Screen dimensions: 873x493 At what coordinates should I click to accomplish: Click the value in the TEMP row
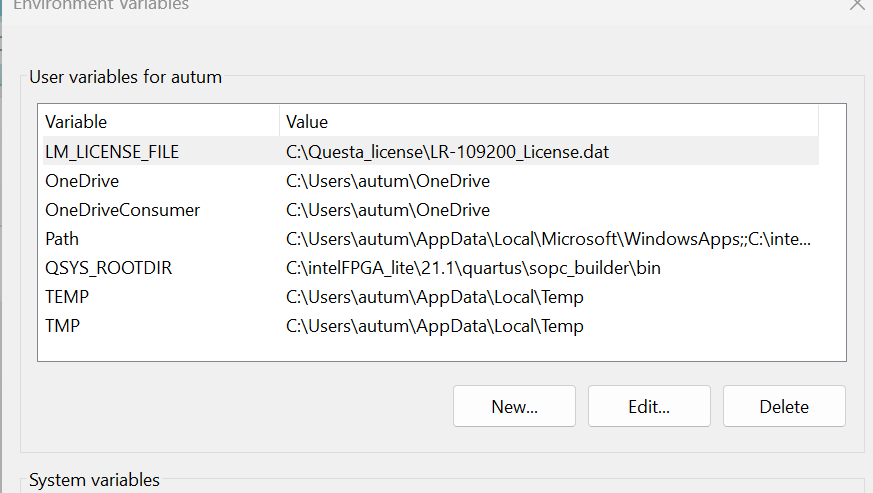click(434, 297)
